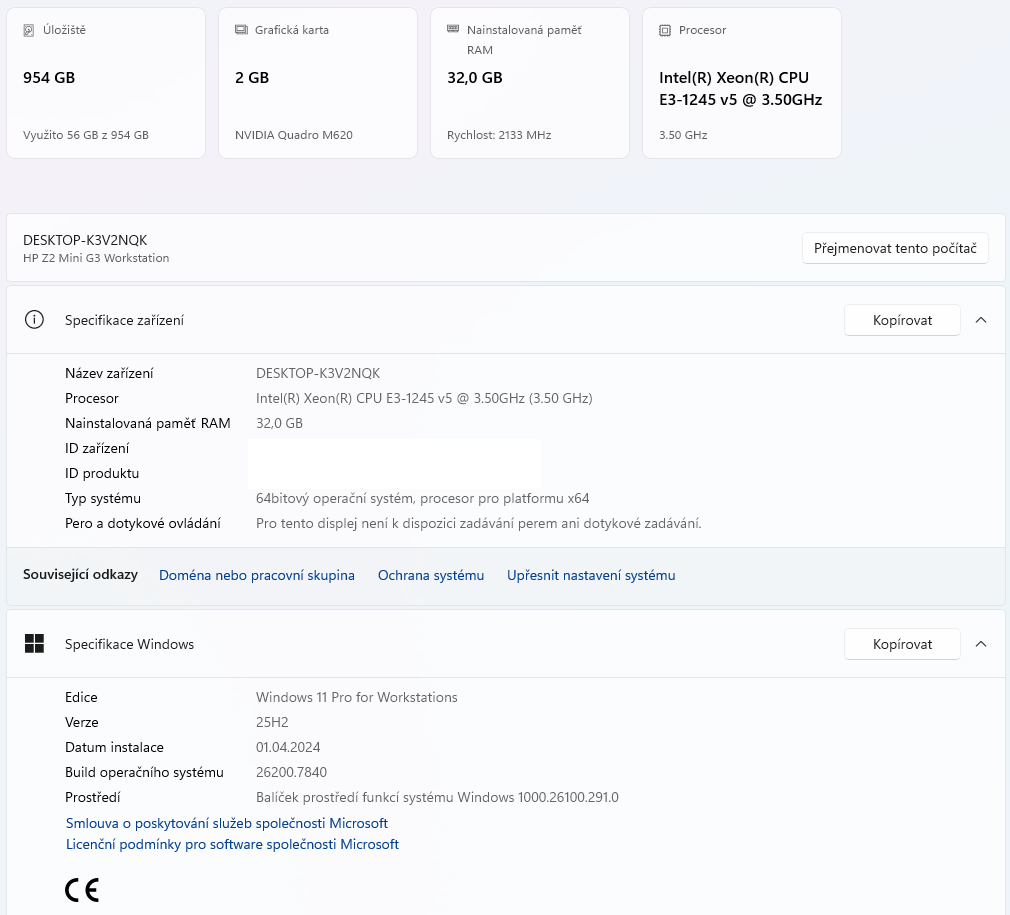This screenshot has width=1010, height=915.
Task: Click the 64bitový operační systém value
Action: 423,498
